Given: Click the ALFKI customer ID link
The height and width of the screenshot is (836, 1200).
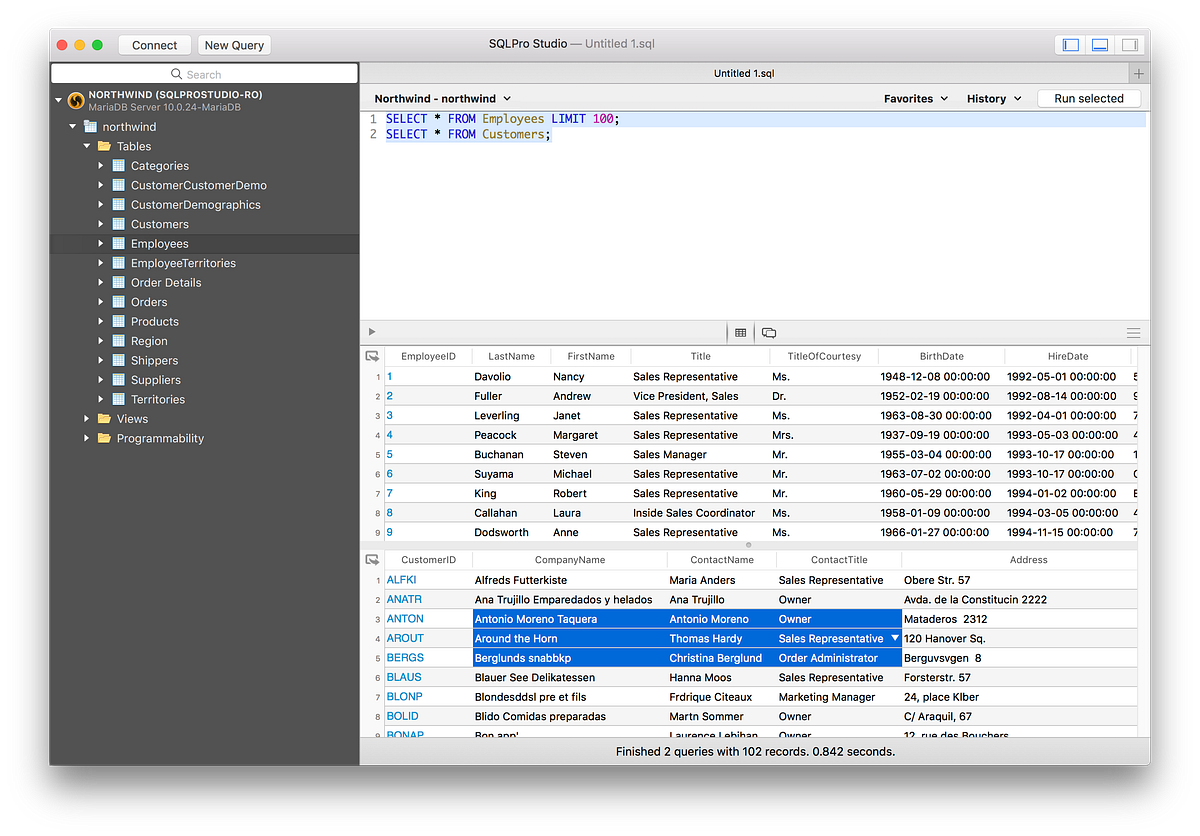Looking at the screenshot, I should click(x=403, y=579).
